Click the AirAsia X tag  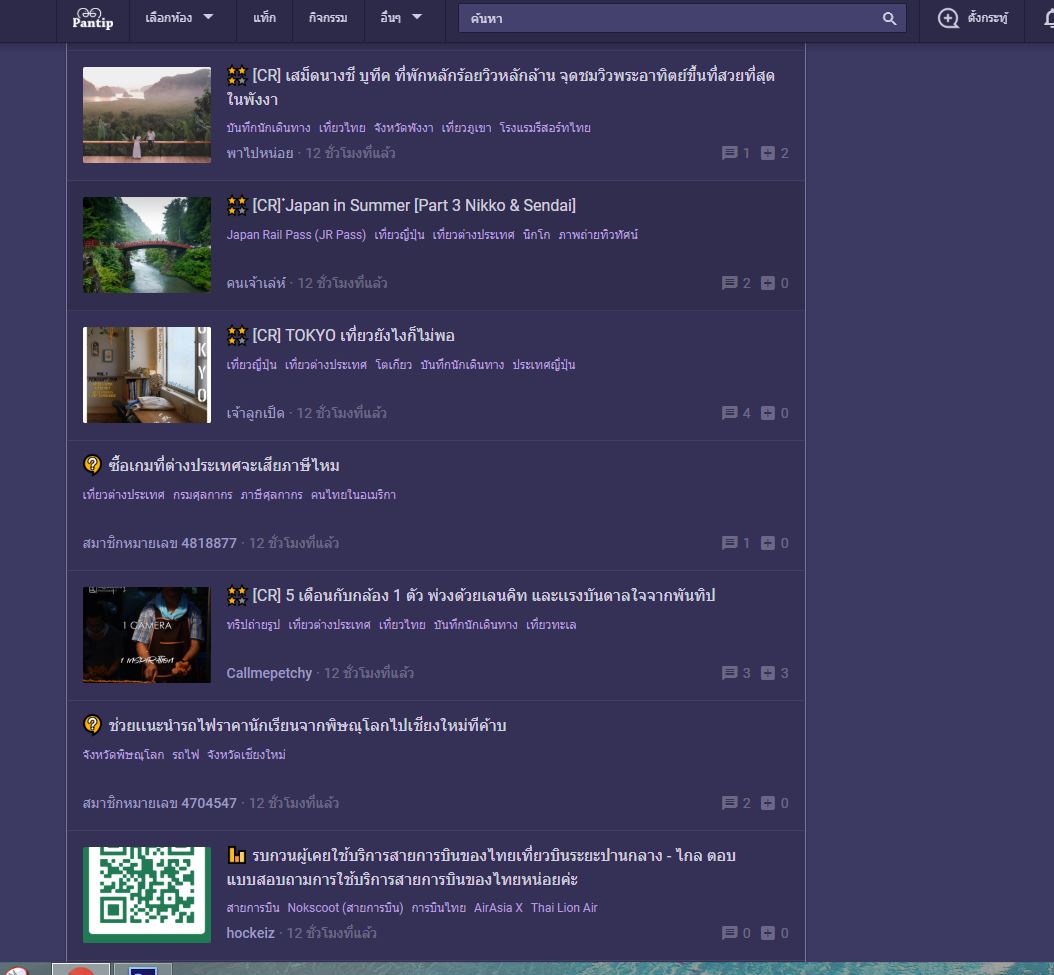point(498,908)
